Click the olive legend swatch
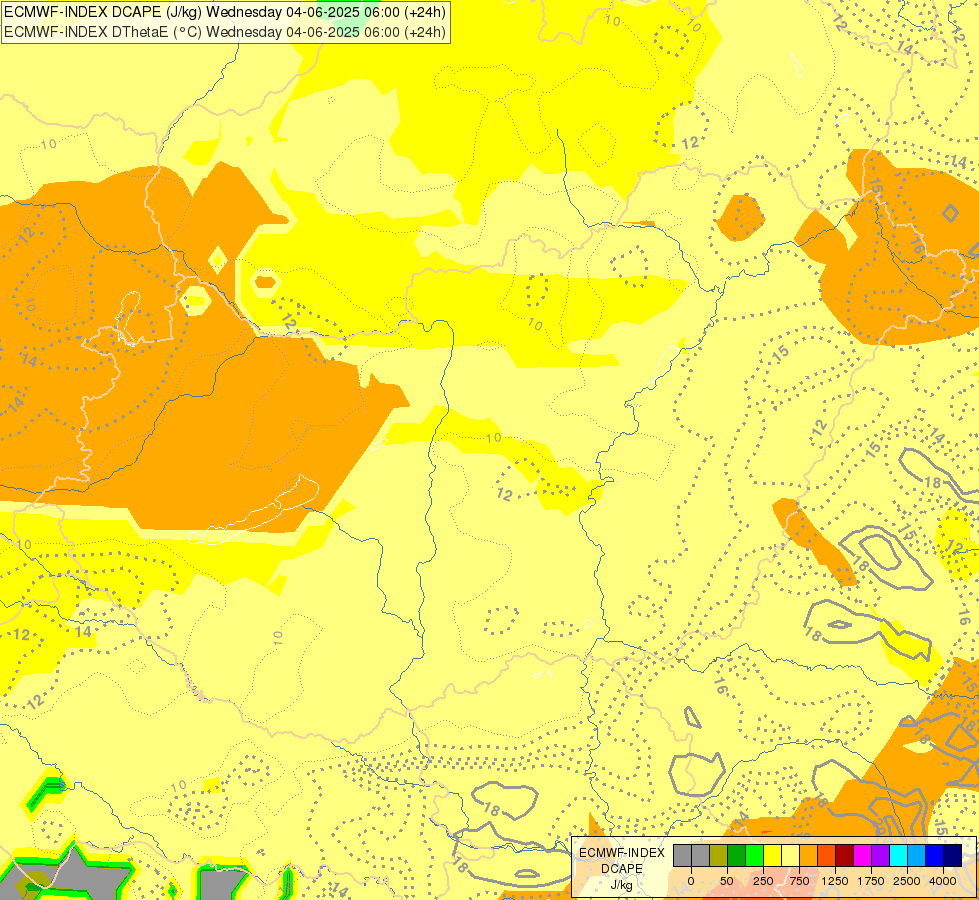Image resolution: width=979 pixels, height=900 pixels. [719, 855]
